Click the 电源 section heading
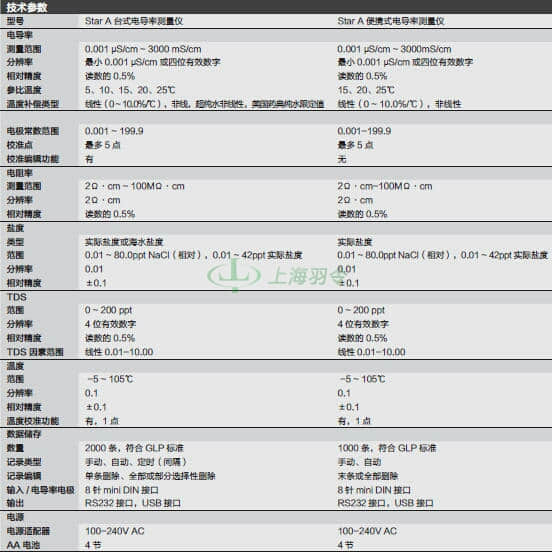 pos(15,517)
